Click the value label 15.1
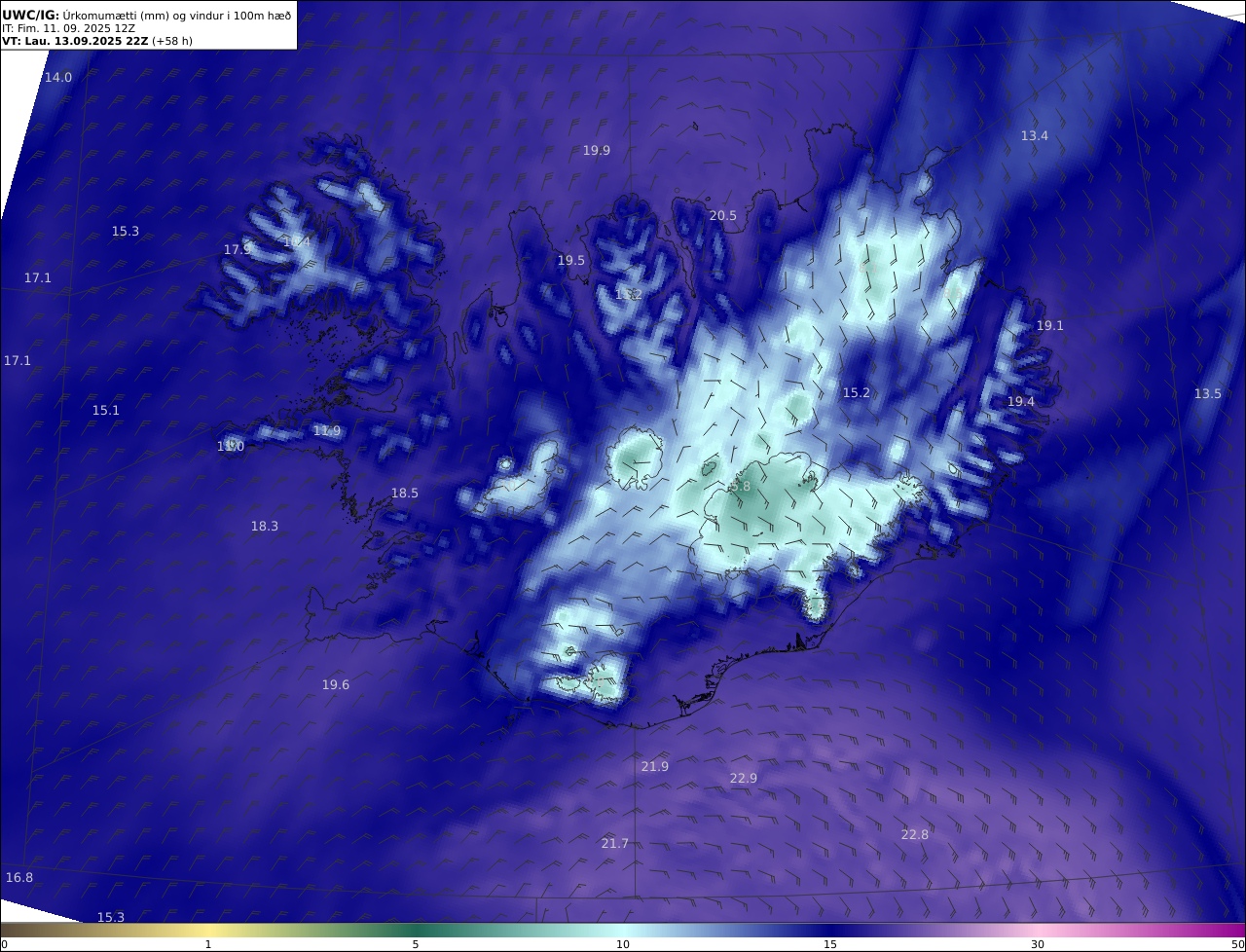Image resolution: width=1246 pixels, height=952 pixels. [106, 411]
